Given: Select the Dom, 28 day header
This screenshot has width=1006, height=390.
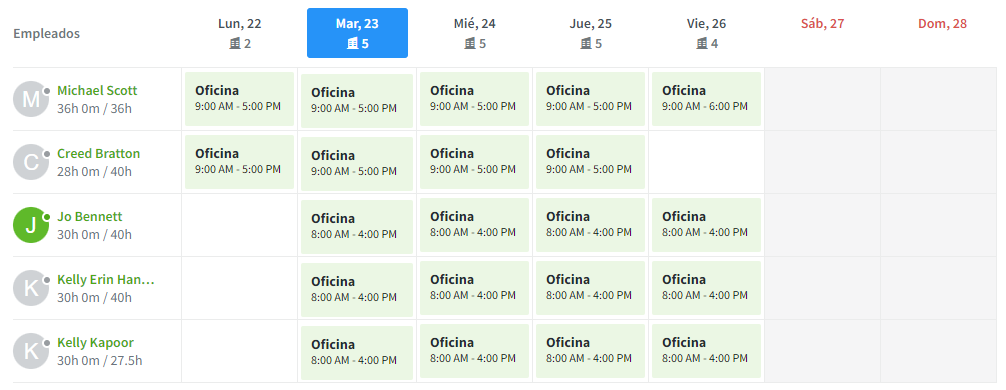Looking at the screenshot, I should (x=942, y=24).
